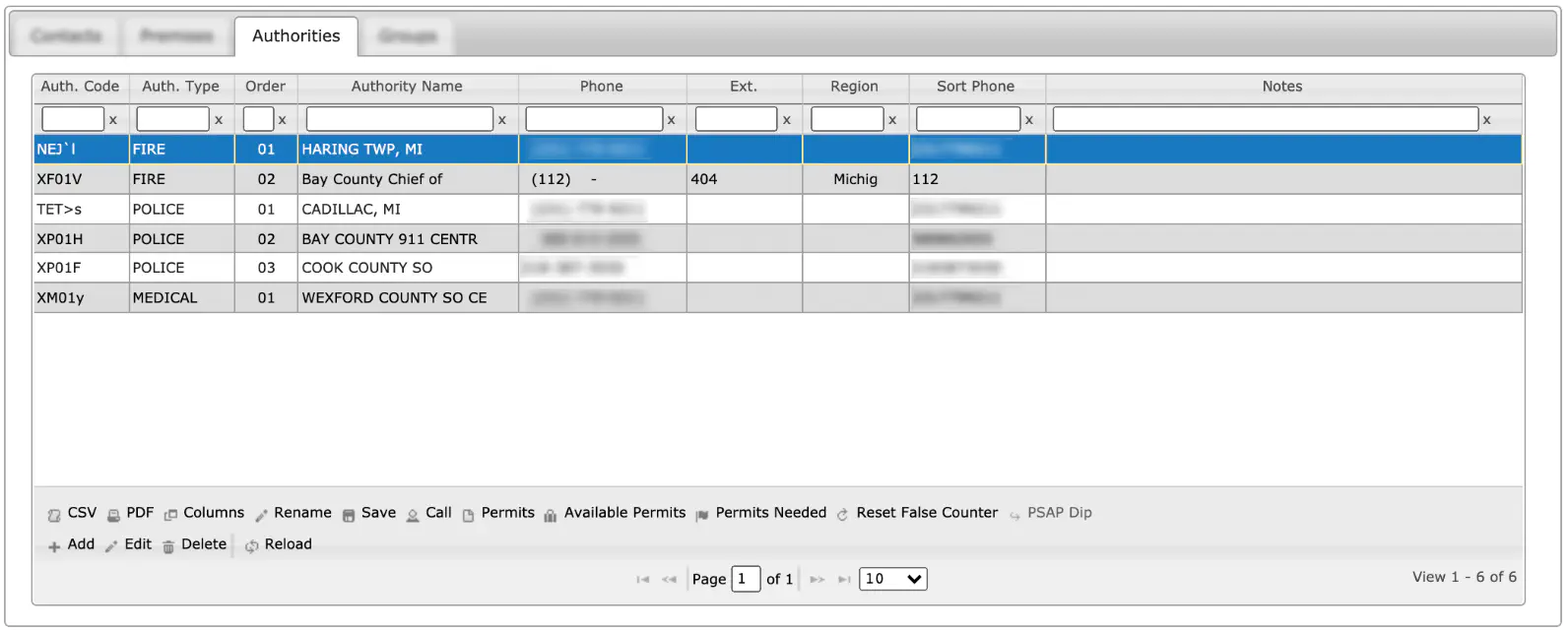Screen dimensions: 1568x632
Task: Switch to the Authorities tab
Action: [296, 36]
